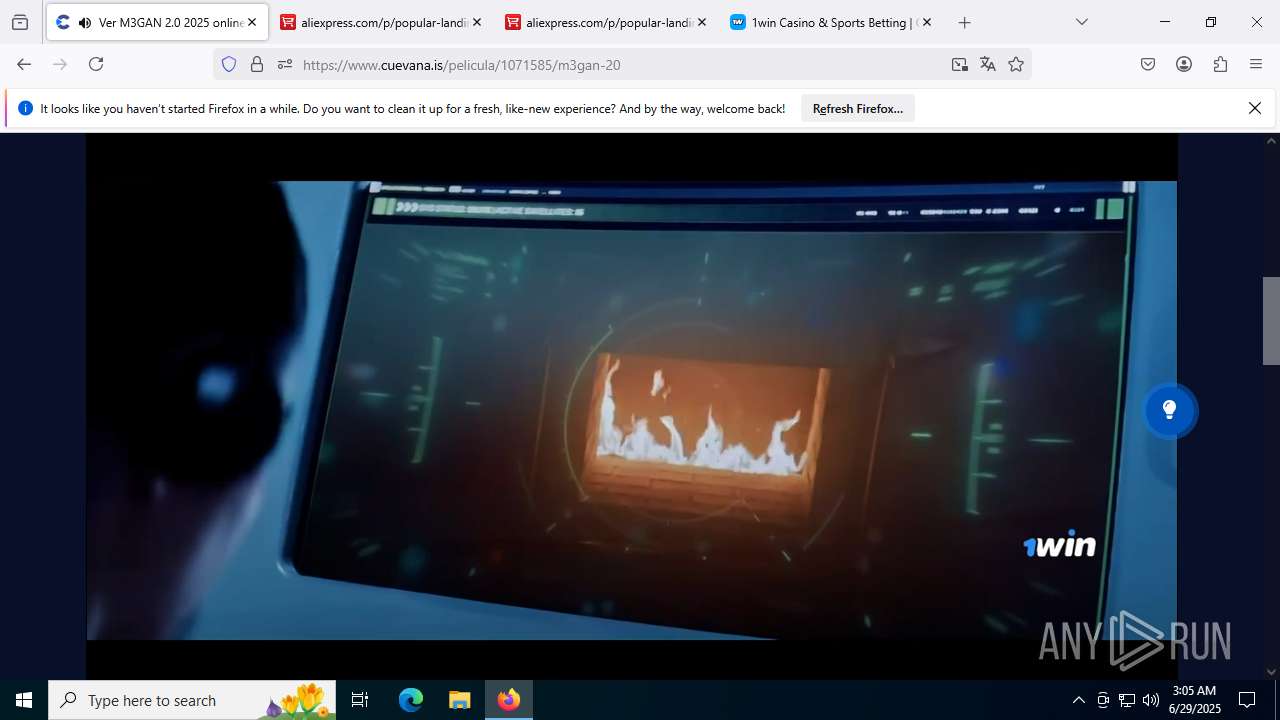This screenshot has height=720, width=1280.
Task: Close the 1win Casino tab
Action: [x=927, y=22]
